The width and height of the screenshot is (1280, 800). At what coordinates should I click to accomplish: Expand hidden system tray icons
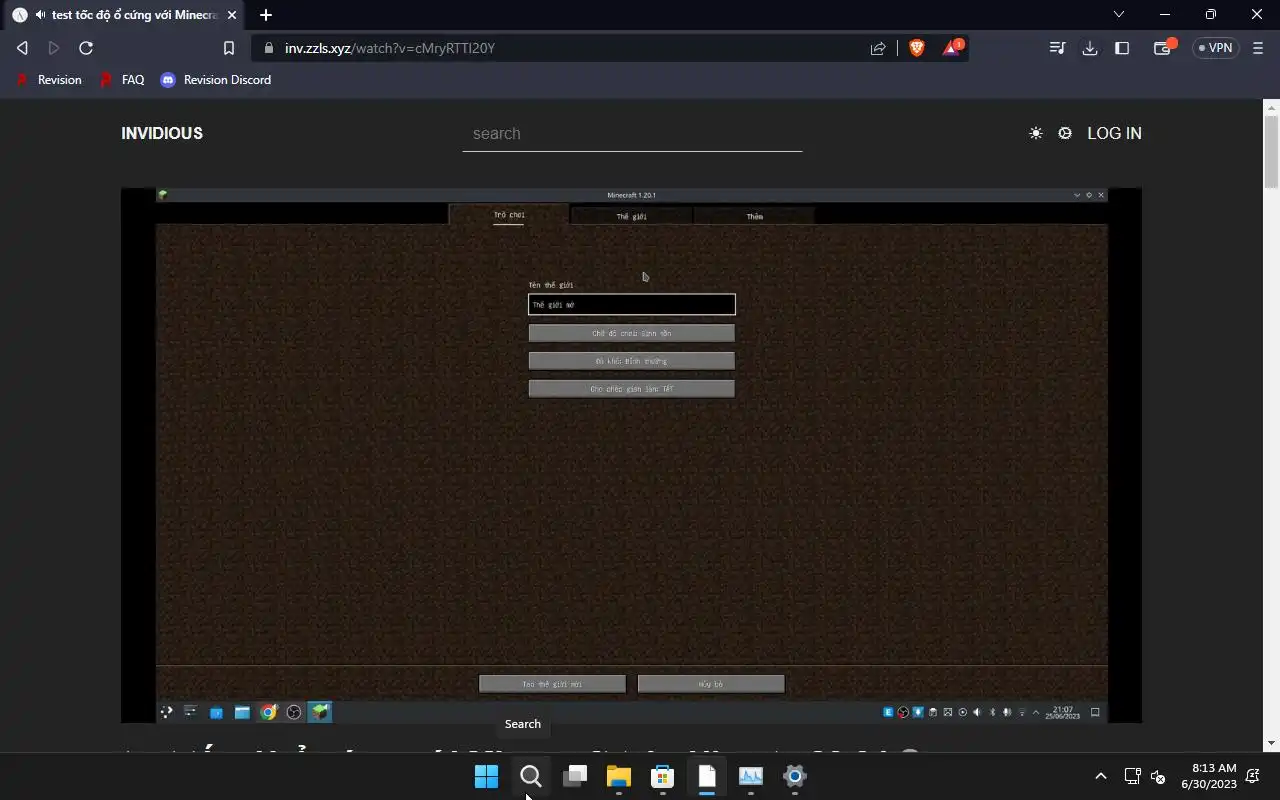1101,776
